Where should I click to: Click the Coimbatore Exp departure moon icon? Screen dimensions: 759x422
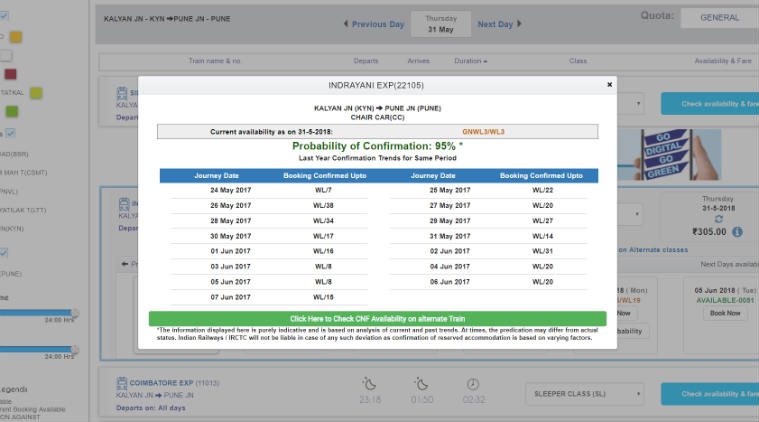369,384
